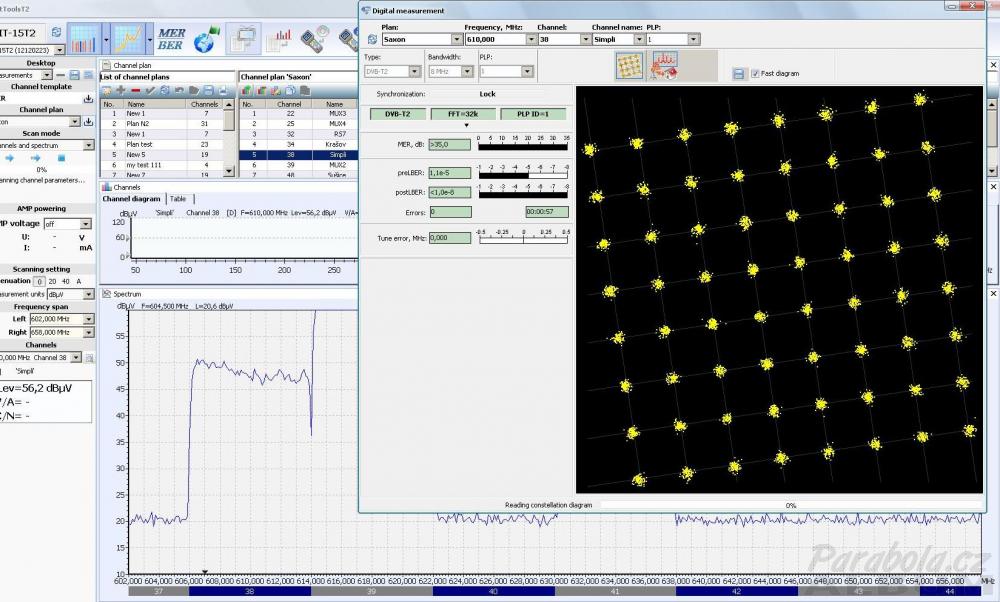
Task: Set attenuation to 20
Action: 52,281
